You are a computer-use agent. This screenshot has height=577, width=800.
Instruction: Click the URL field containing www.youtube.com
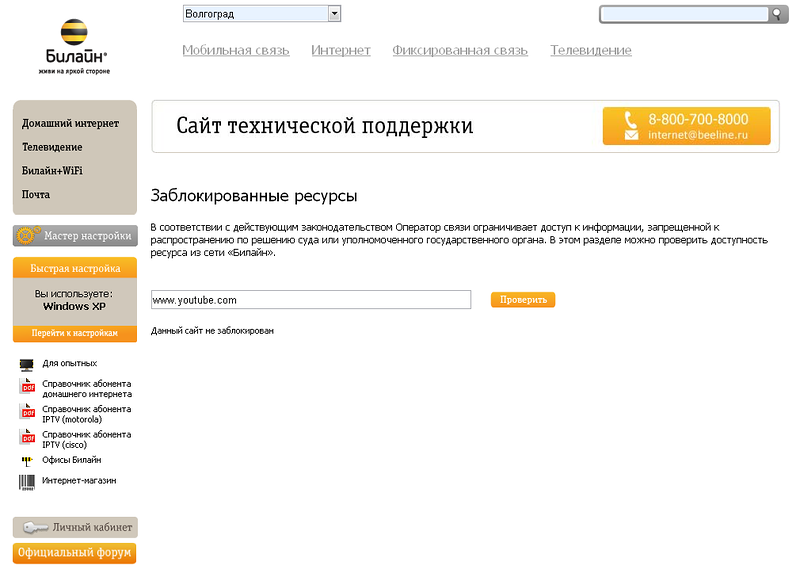point(311,300)
